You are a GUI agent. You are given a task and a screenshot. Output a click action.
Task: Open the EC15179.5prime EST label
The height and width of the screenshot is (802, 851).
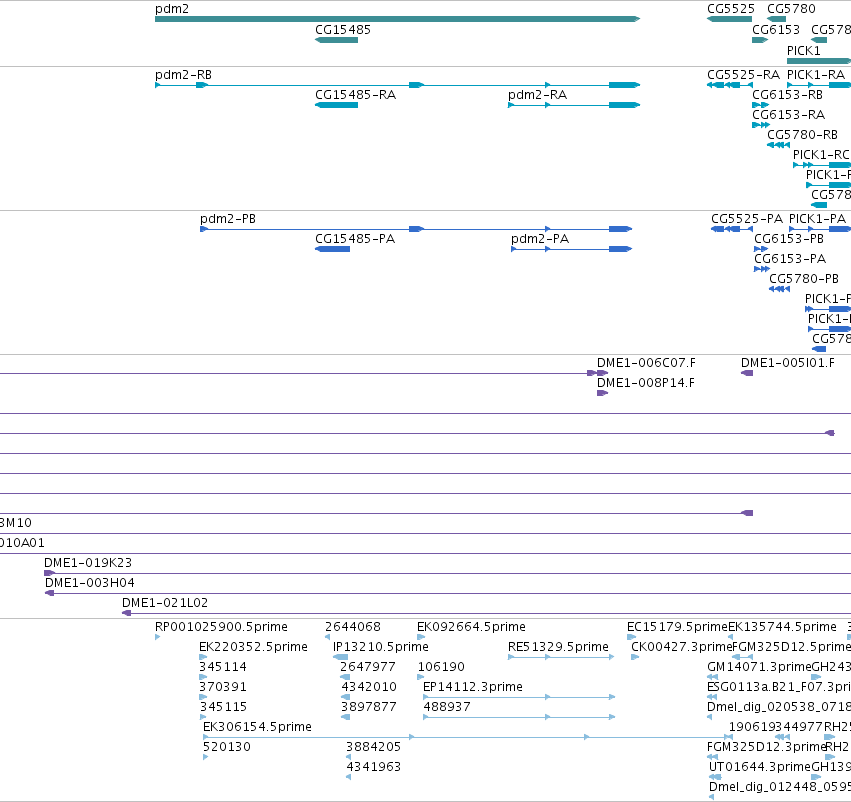coord(677,627)
